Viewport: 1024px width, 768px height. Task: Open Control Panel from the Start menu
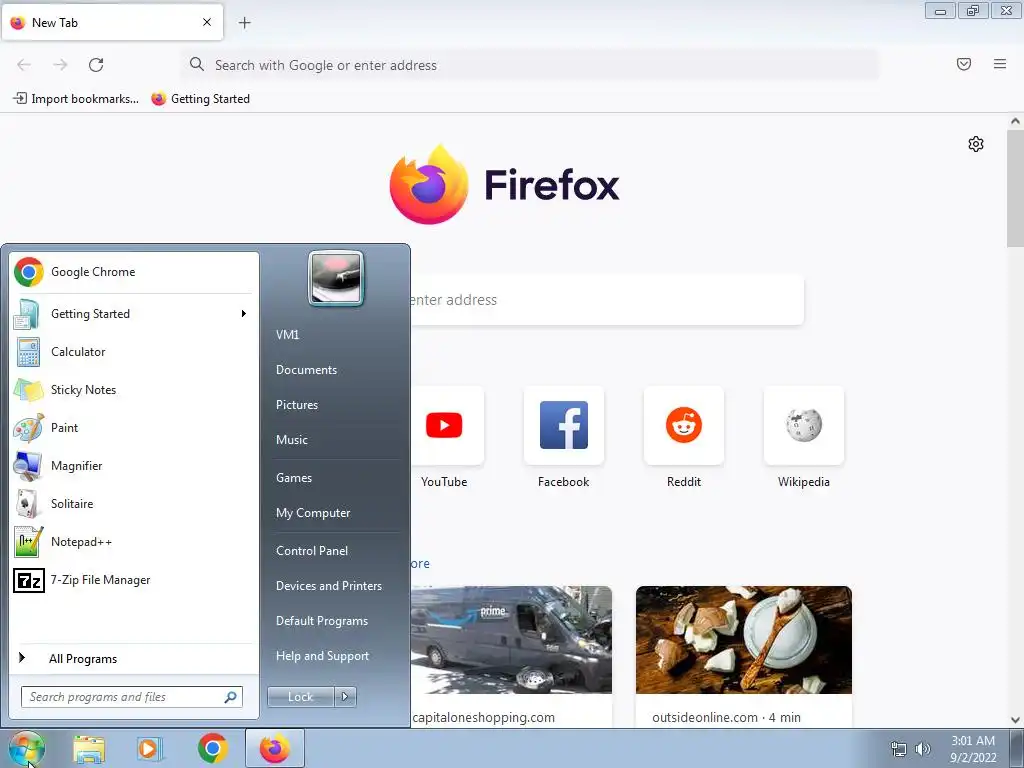[312, 551]
